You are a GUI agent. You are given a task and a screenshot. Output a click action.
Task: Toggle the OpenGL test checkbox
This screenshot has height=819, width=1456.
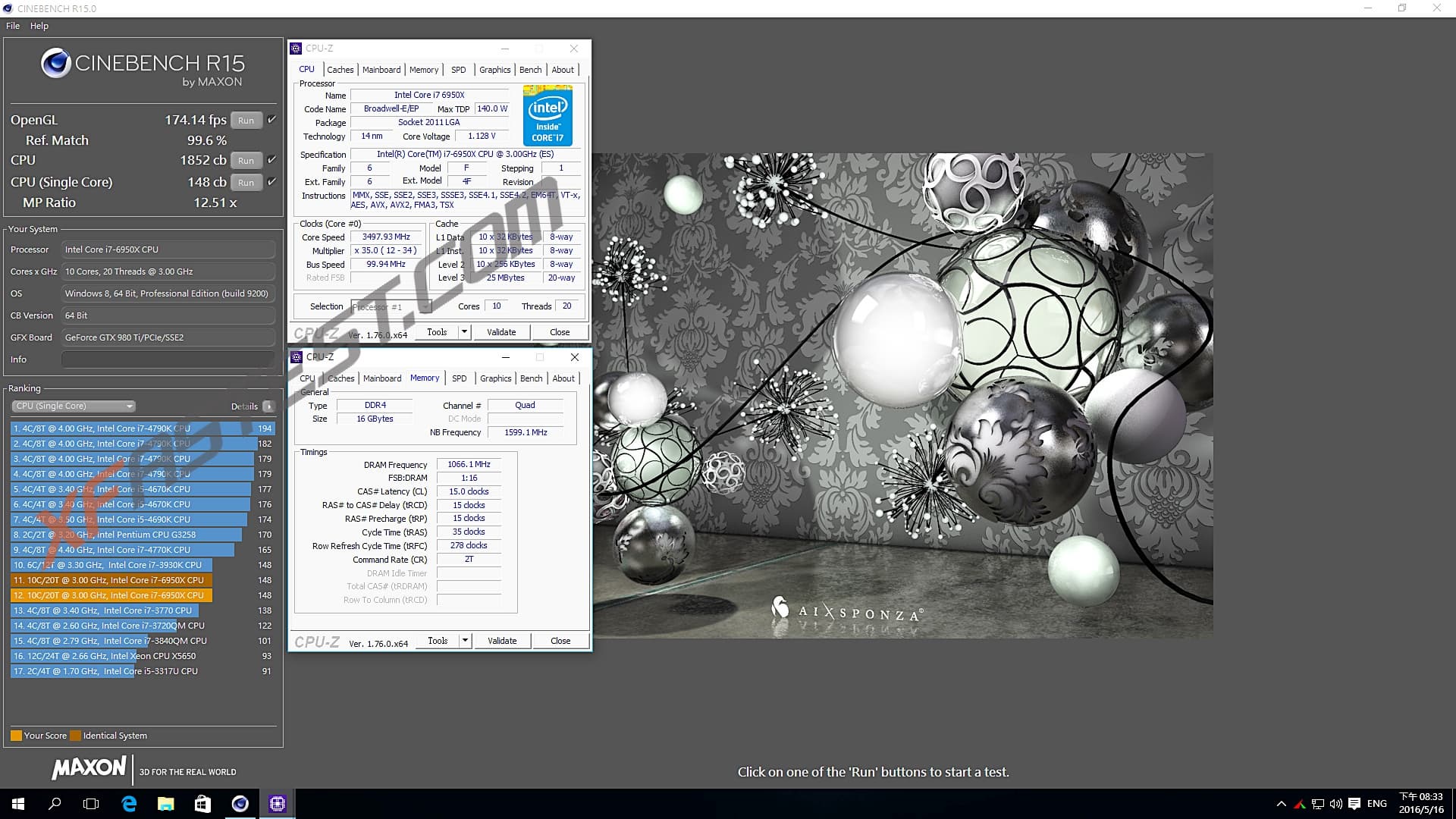271,120
